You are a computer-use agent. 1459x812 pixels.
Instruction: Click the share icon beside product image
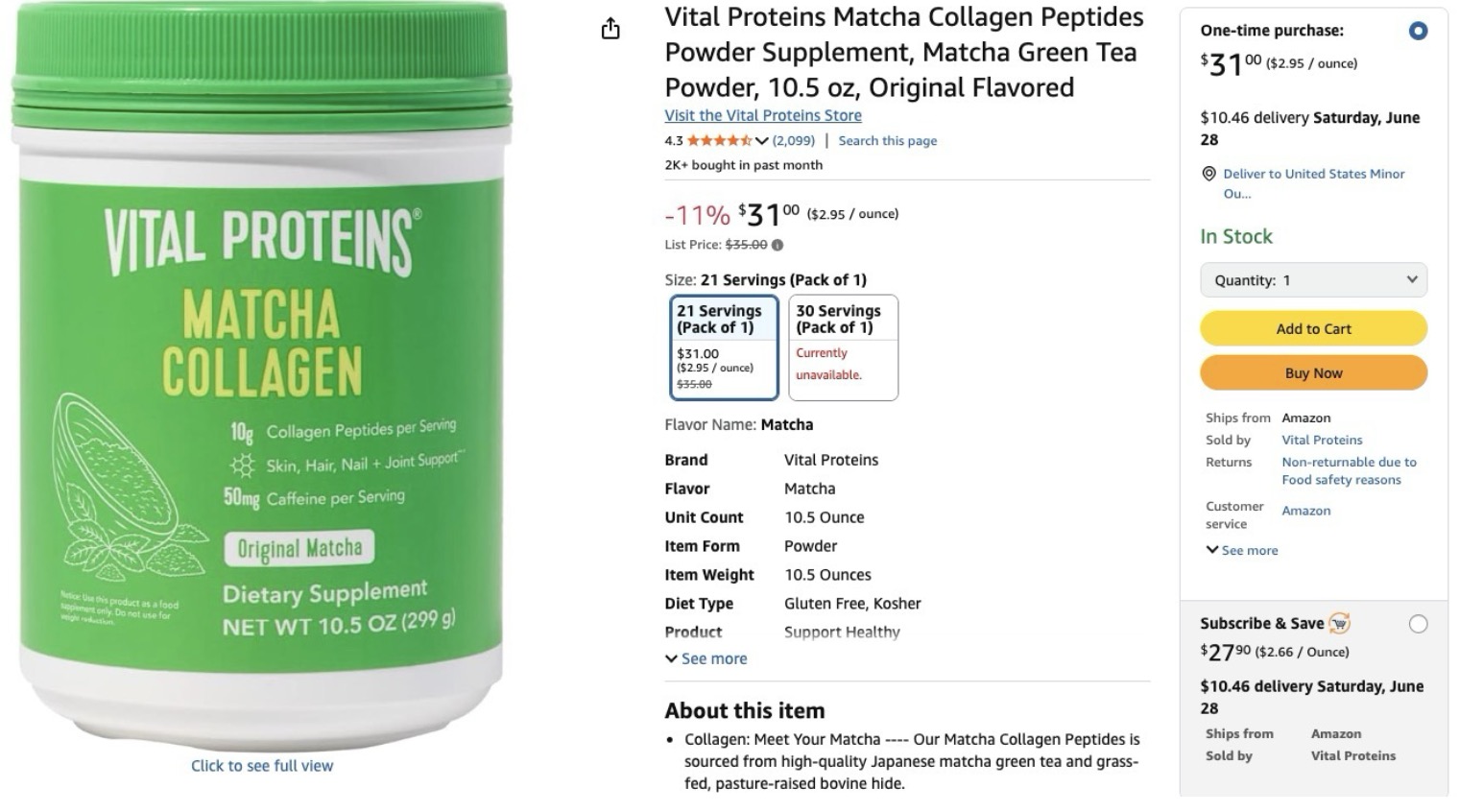click(610, 29)
